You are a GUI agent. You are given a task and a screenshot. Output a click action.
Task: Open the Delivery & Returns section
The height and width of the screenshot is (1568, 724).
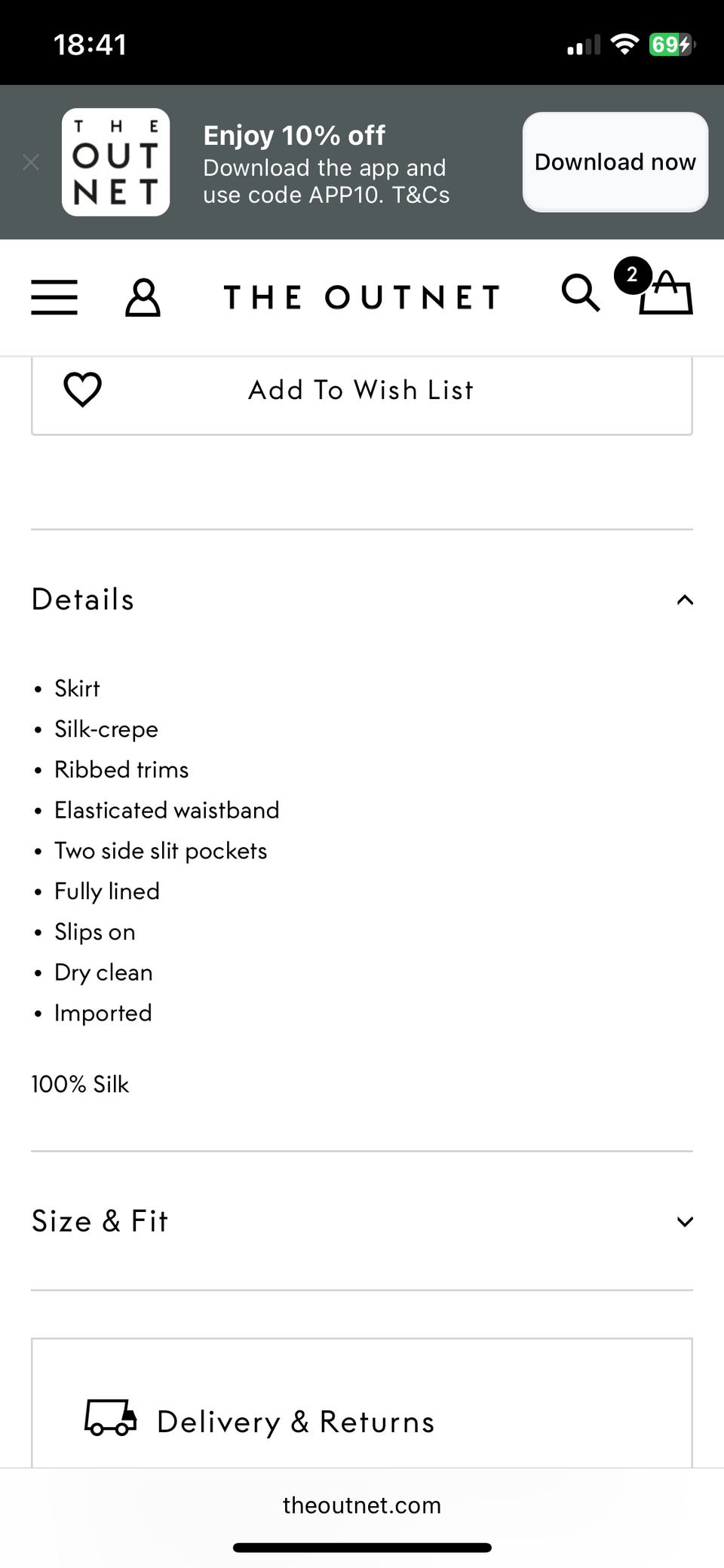pos(296,1422)
